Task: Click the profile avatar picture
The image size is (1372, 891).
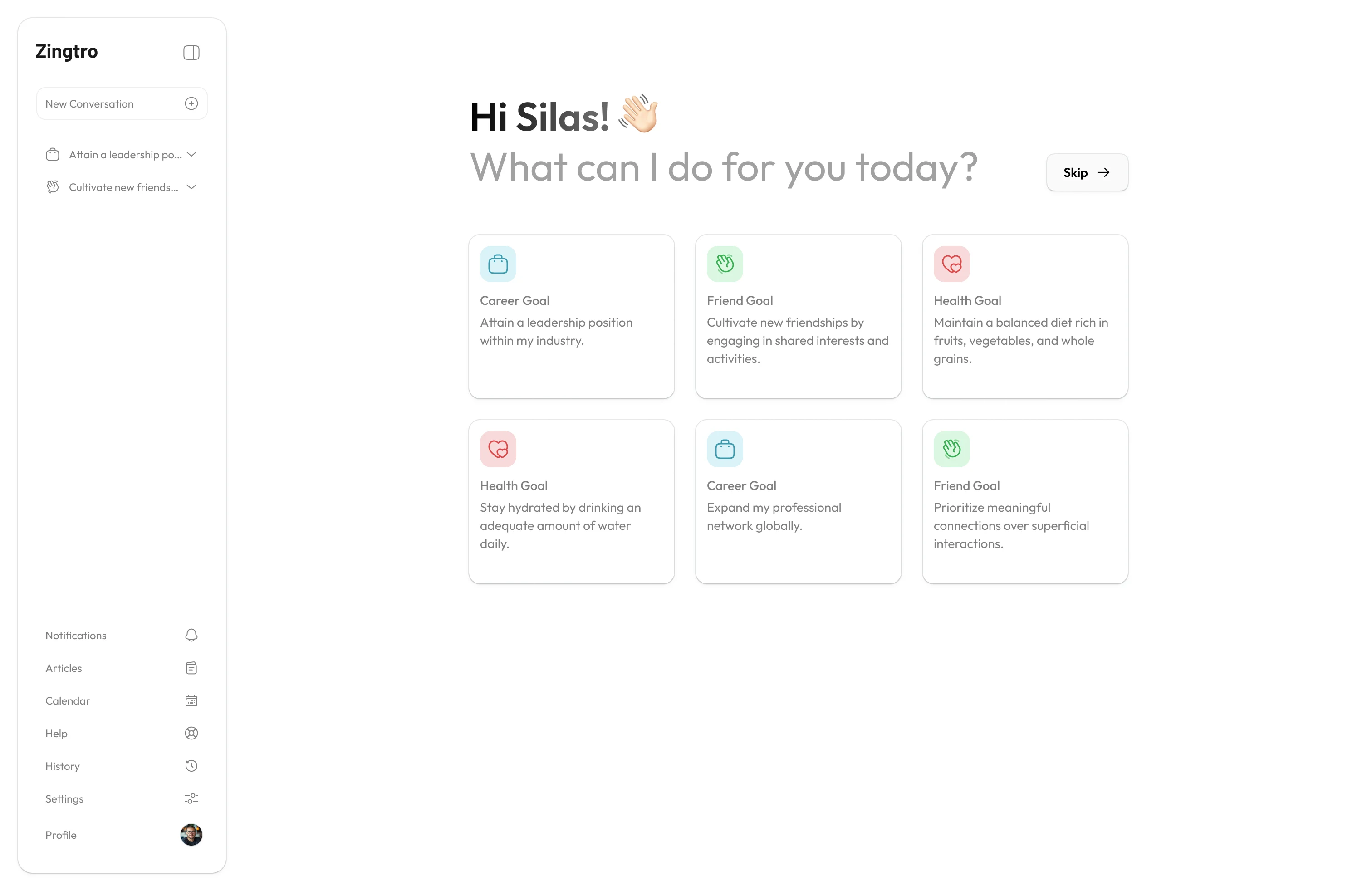Action: (x=191, y=835)
